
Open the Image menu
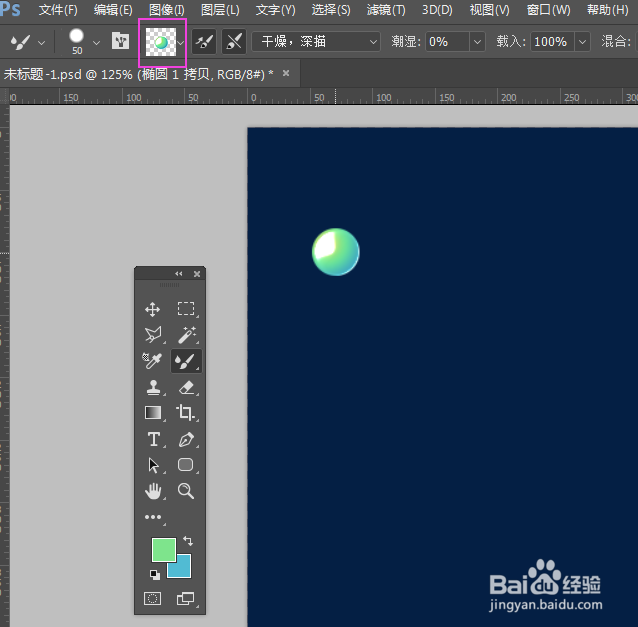[166, 10]
